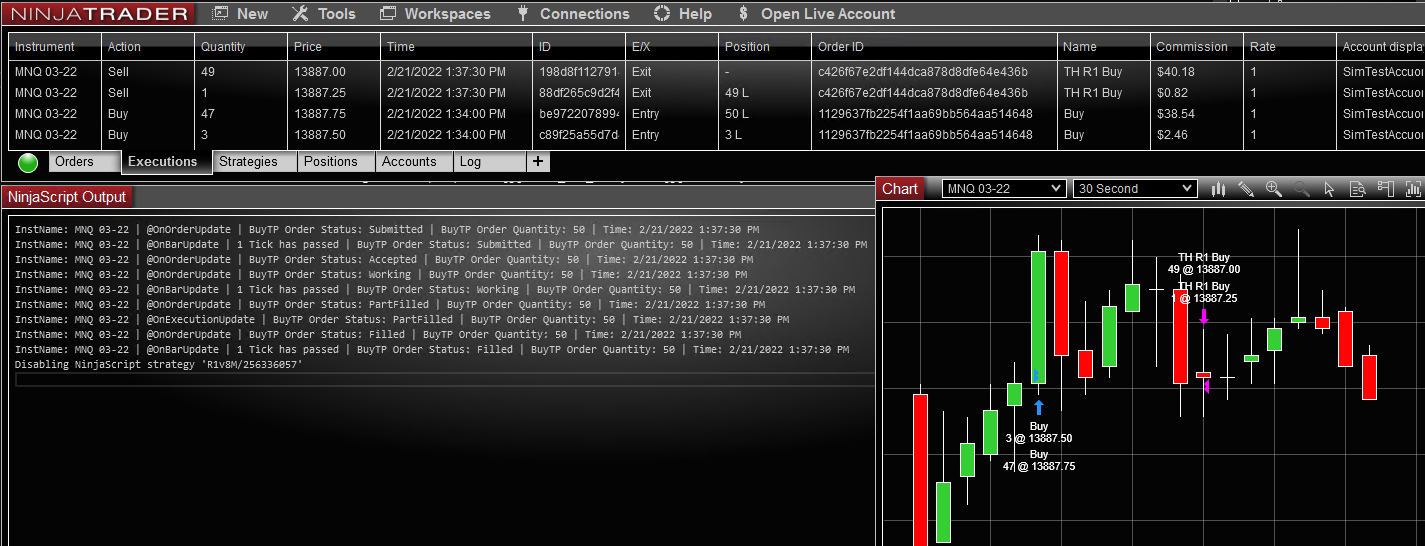Click the chart bar style icon
Viewport: 1425px width, 546px height.
coord(1218,189)
